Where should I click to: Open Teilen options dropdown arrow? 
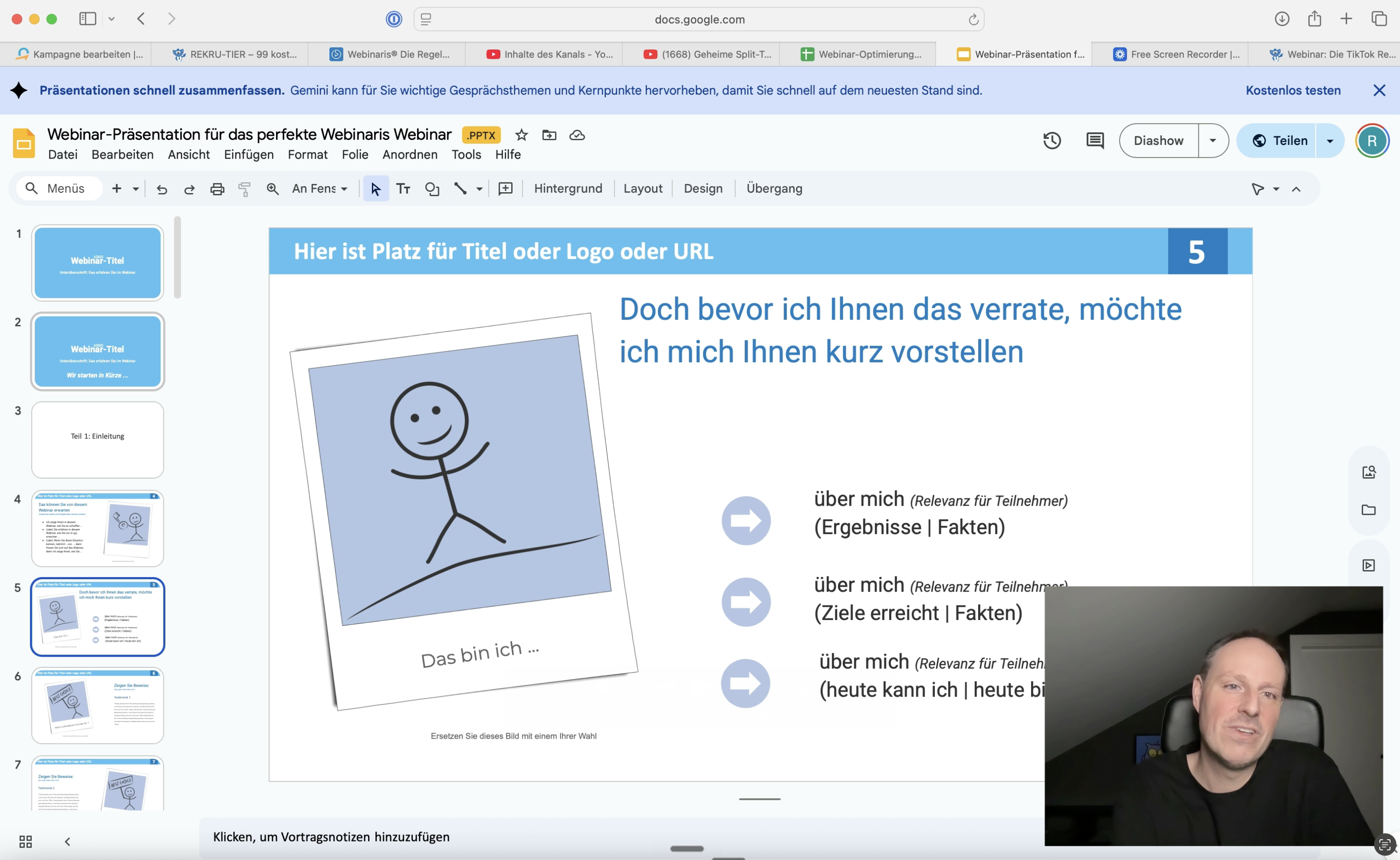point(1329,141)
